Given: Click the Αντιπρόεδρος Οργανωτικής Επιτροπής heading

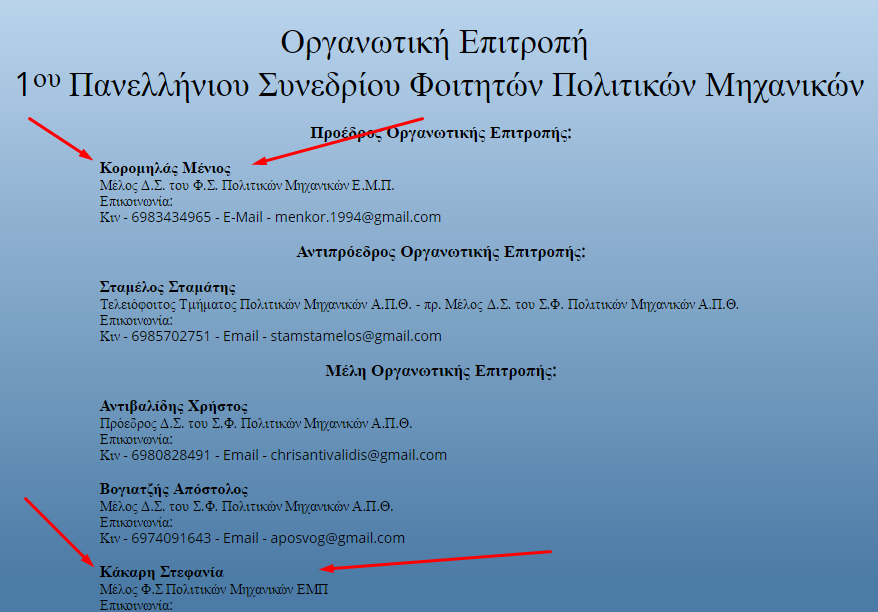Looking at the screenshot, I should [441, 252].
